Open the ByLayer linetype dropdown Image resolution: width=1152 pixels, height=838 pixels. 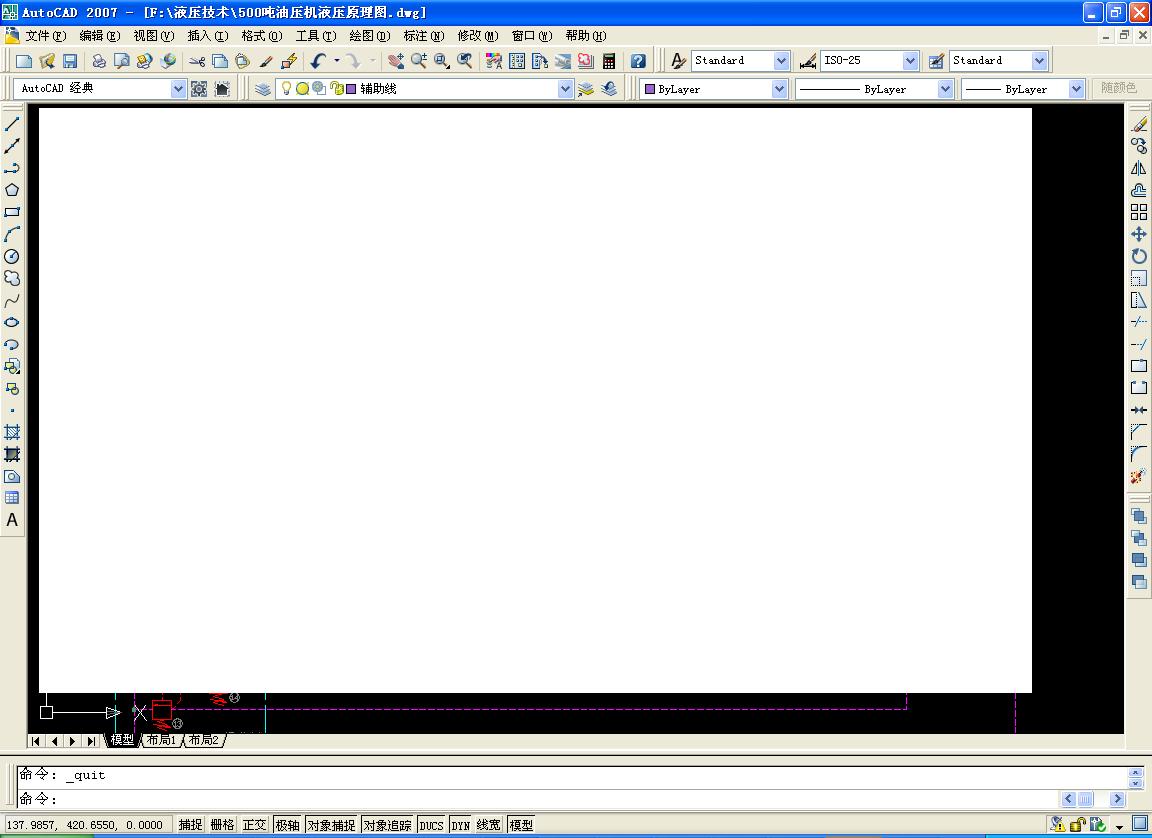point(946,89)
